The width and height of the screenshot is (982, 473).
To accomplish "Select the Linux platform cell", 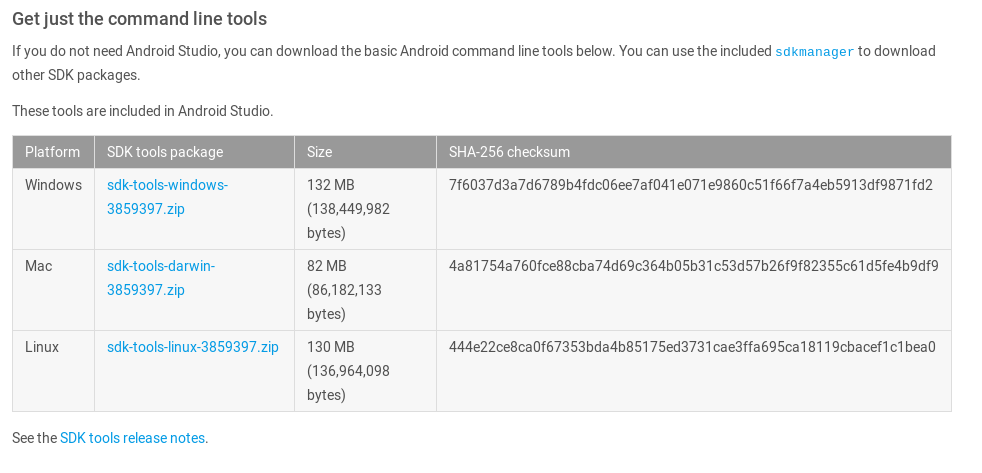I will click(42, 347).
